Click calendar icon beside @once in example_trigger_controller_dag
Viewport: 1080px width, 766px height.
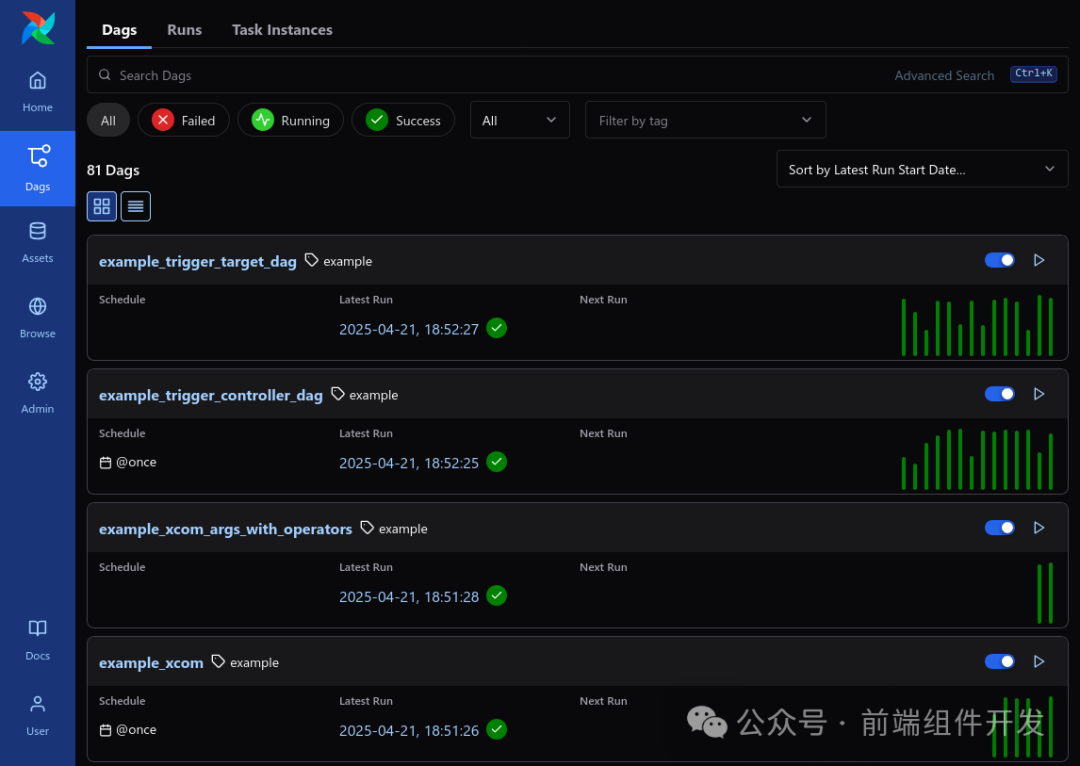[105, 462]
